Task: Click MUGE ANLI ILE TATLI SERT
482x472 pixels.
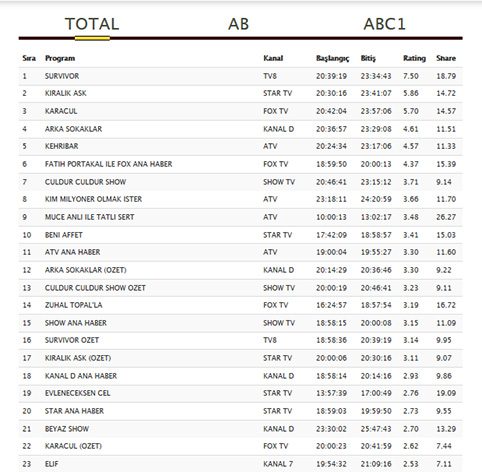Action: click(89, 217)
